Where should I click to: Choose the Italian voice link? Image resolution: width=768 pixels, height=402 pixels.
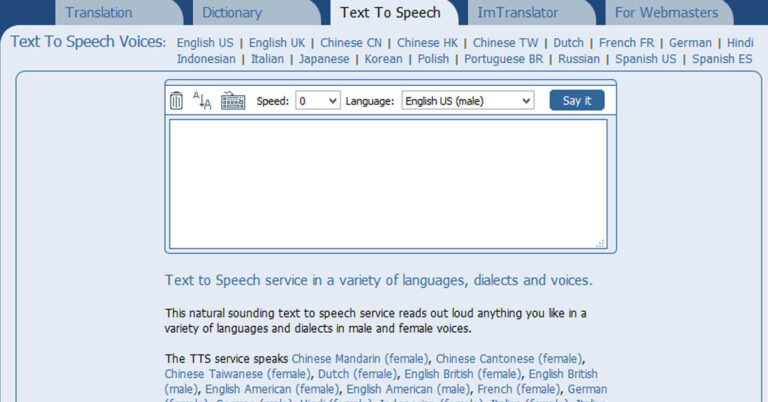(x=267, y=59)
